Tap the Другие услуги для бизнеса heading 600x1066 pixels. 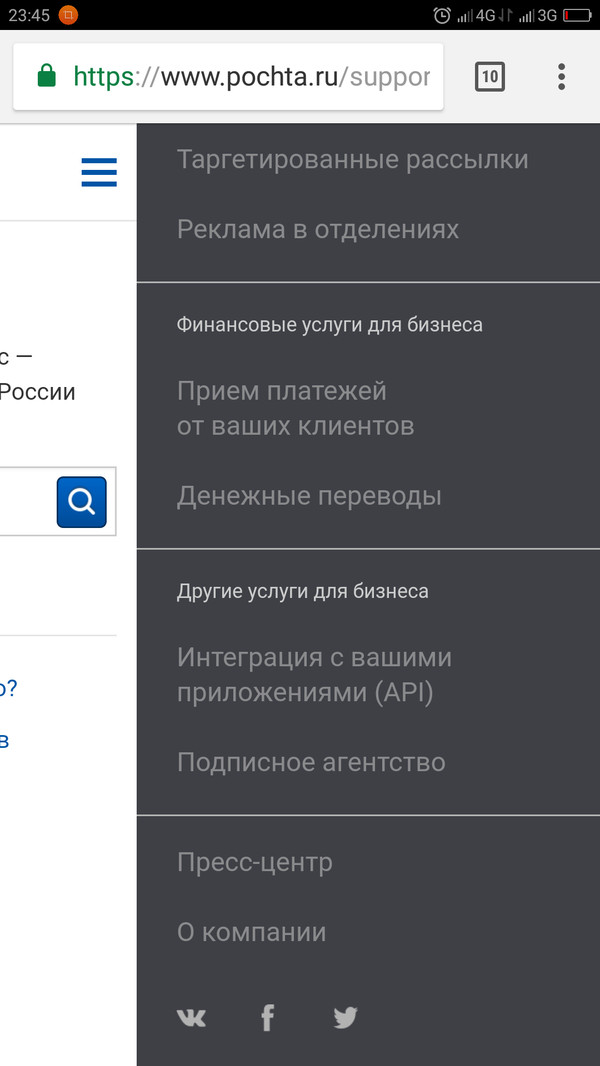pos(303,591)
